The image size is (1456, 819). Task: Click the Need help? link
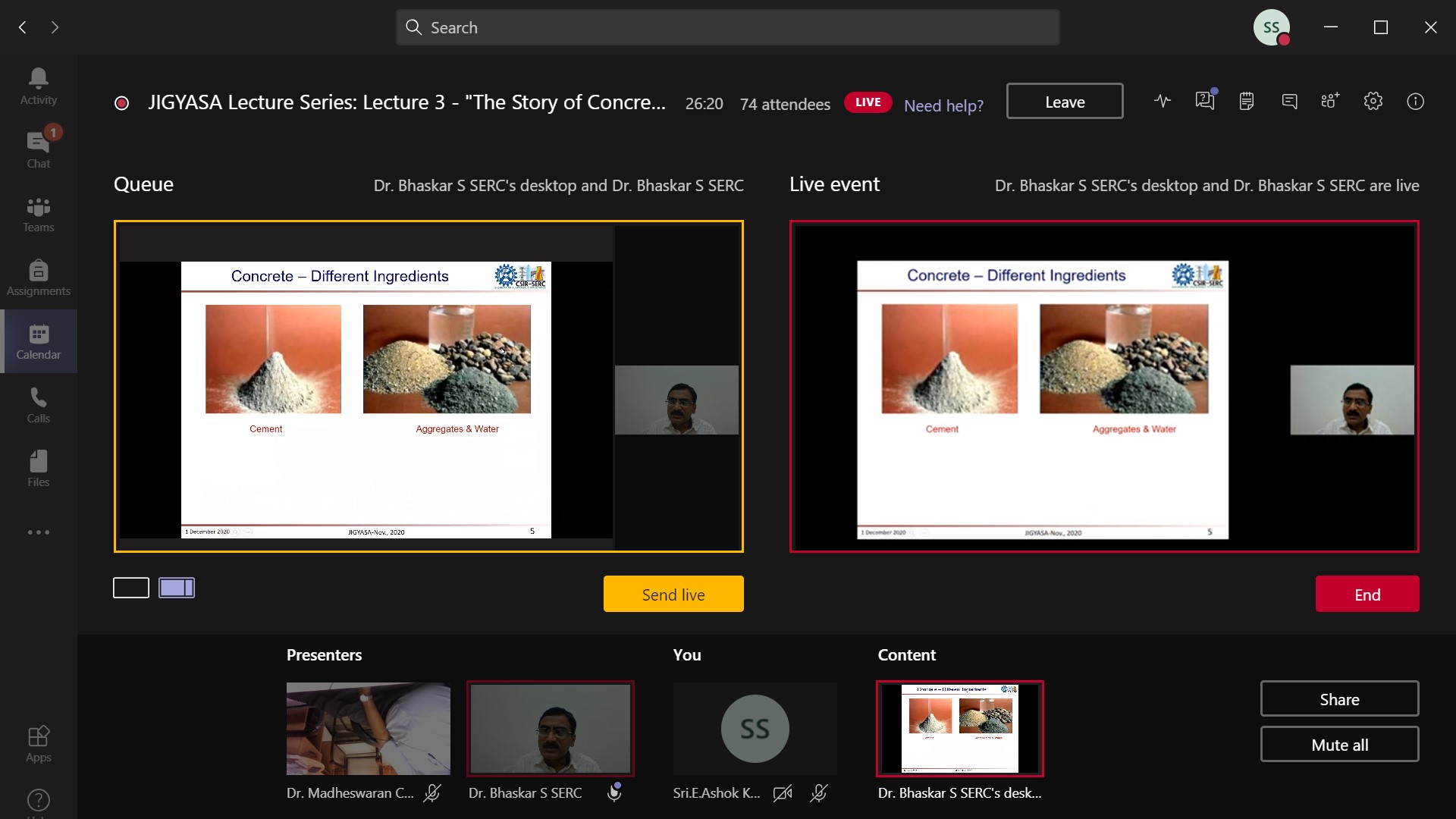coord(943,105)
